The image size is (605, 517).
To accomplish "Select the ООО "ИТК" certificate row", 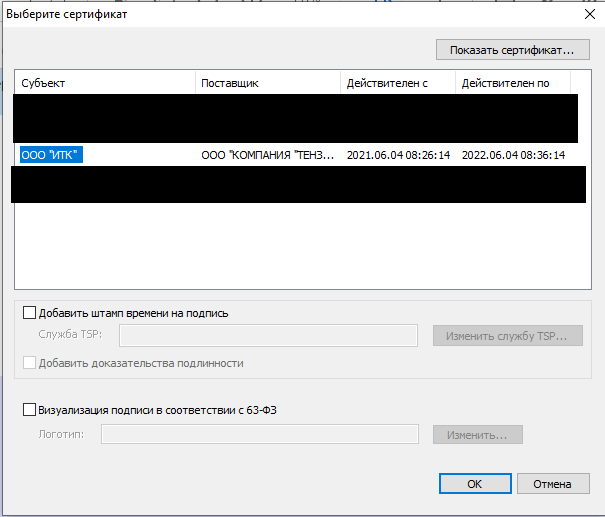I will [x=49, y=155].
